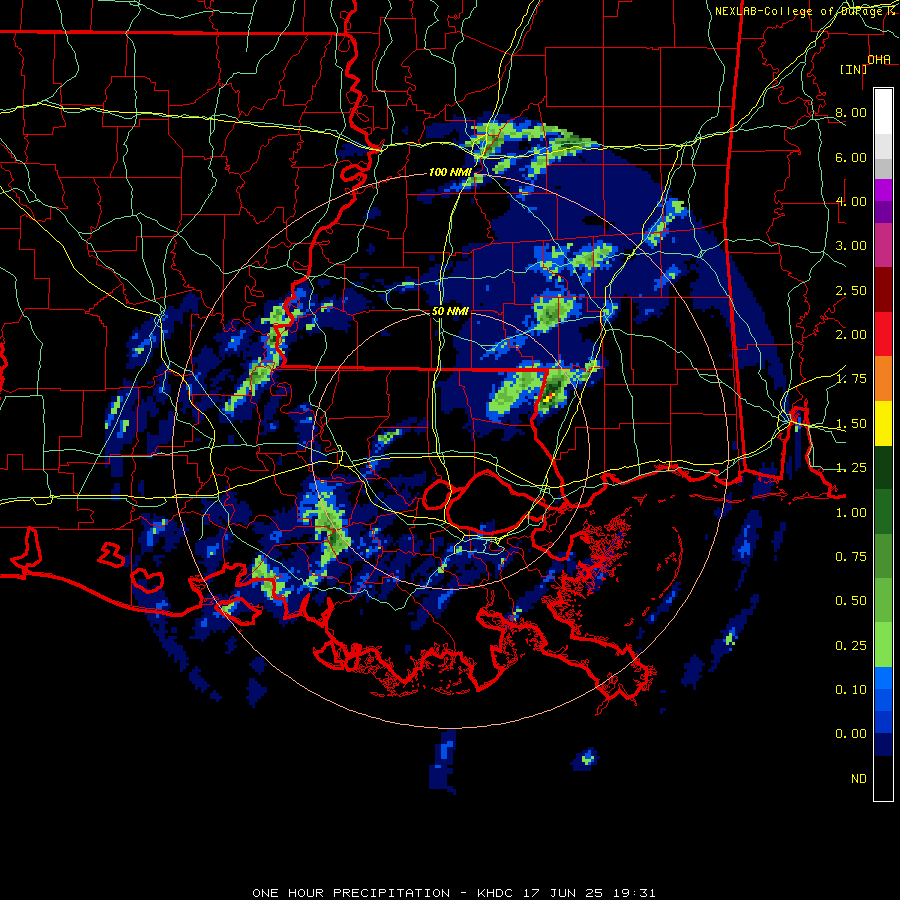Pick the black ND swatch at scale bottom
900x900 pixels.
click(x=883, y=778)
